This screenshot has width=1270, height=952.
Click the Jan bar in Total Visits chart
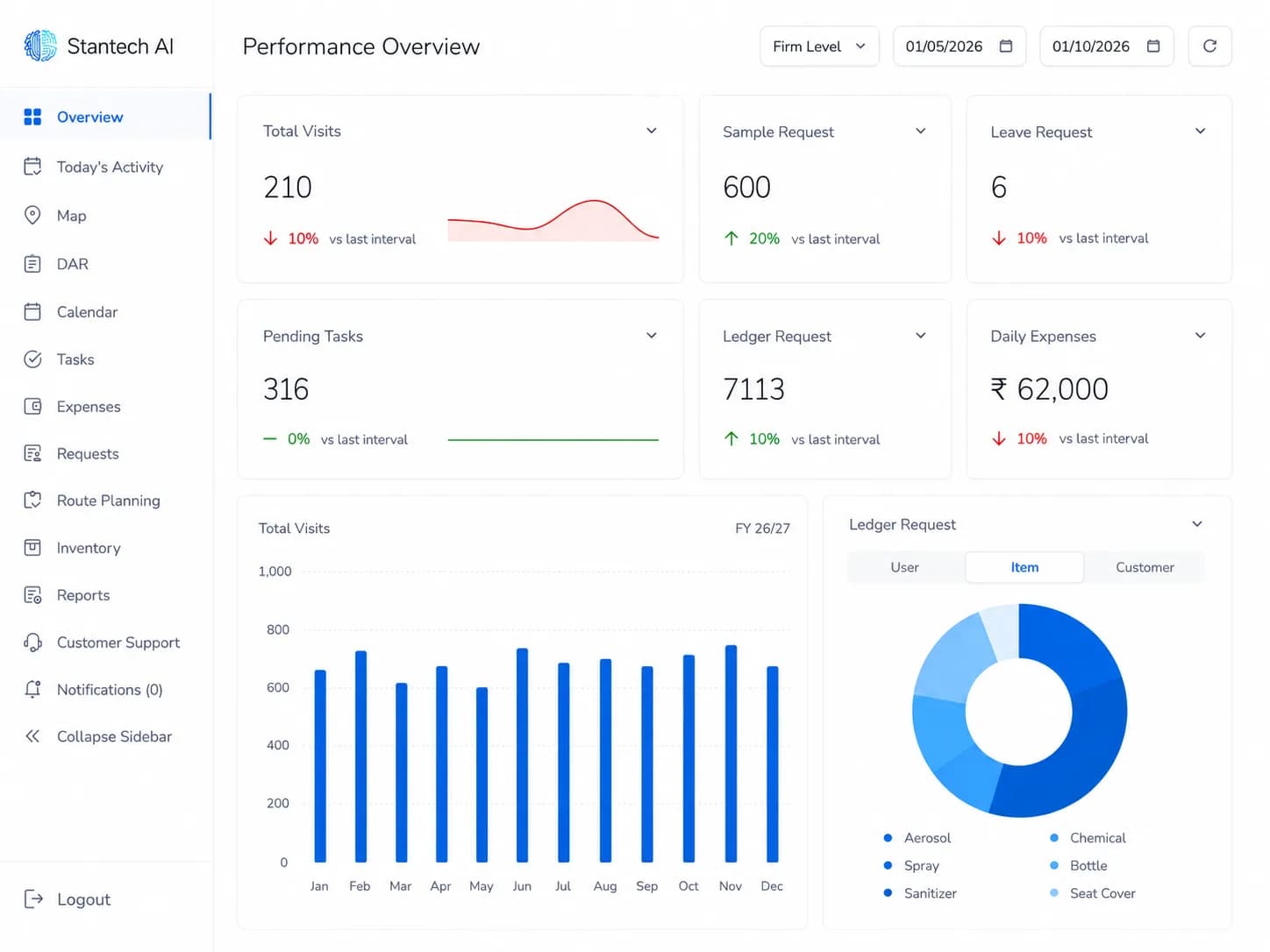pos(320,766)
